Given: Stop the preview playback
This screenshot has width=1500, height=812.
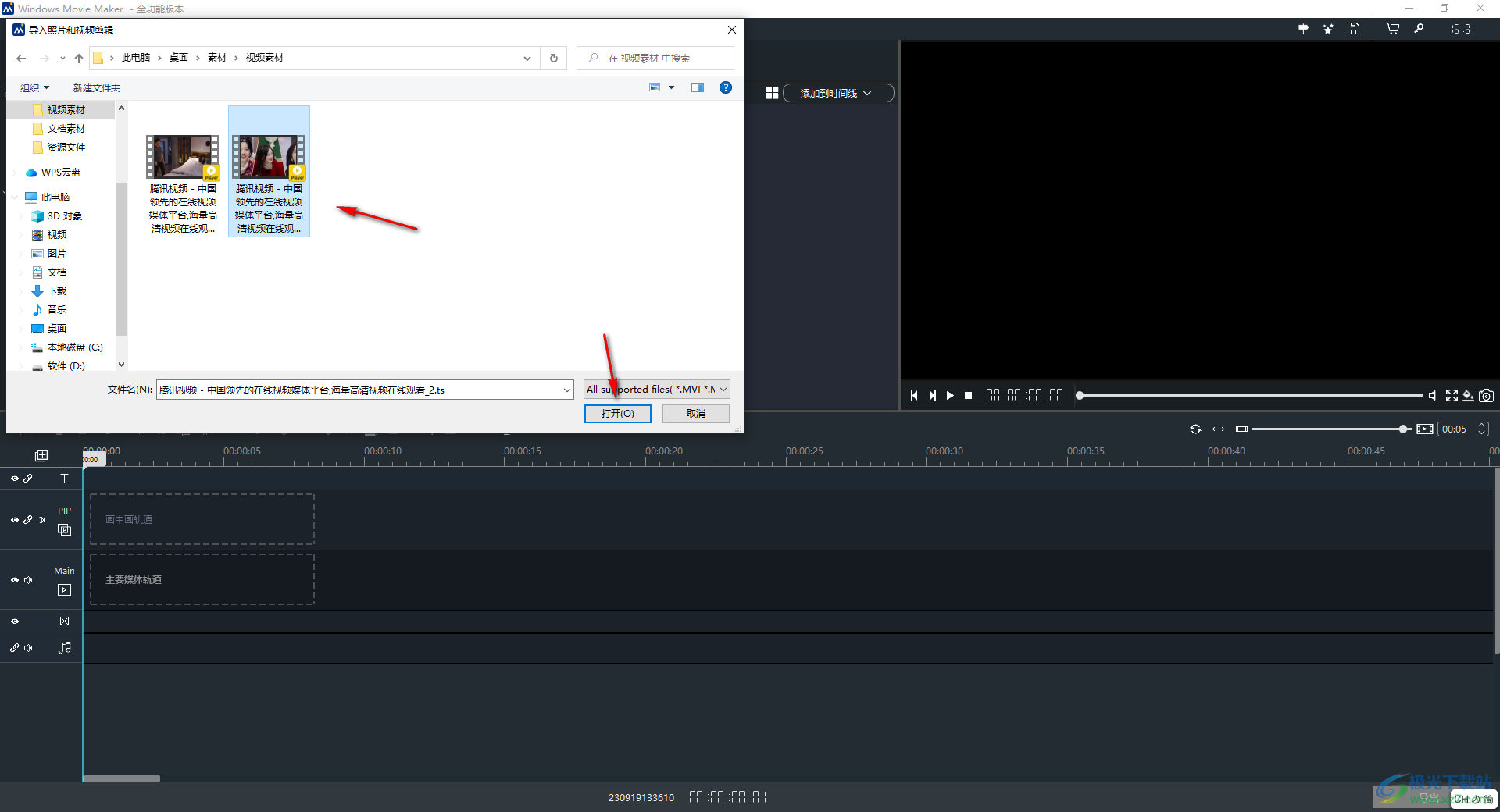Looking at the screenshot, I should (968, 396).
